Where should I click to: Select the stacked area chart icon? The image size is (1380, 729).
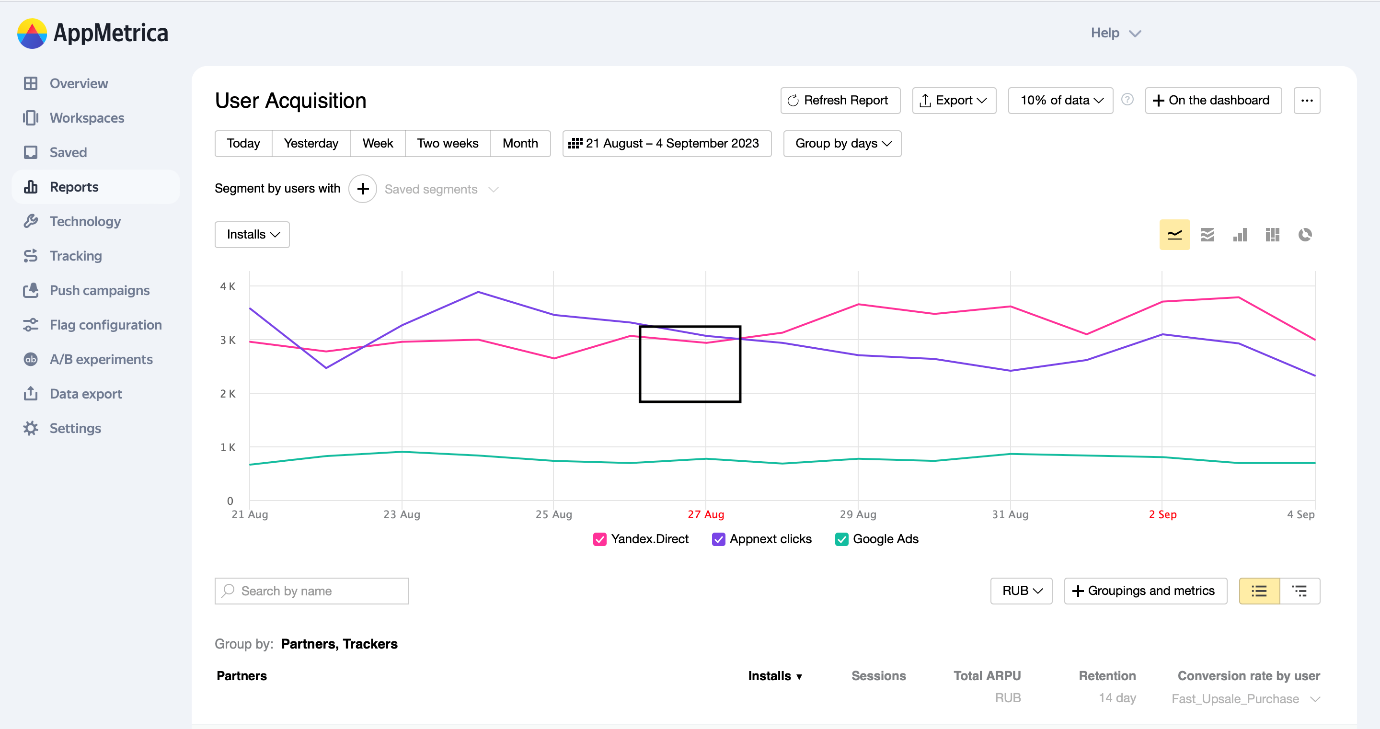(1207, 235)
